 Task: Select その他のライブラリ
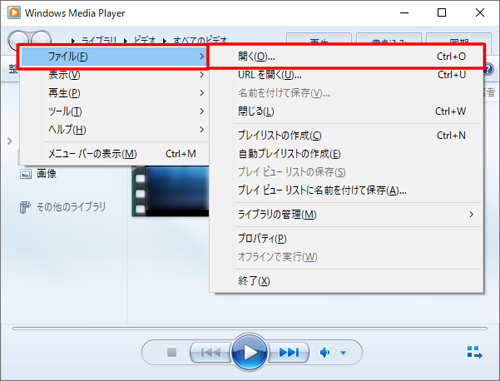(x=71, y=207)
